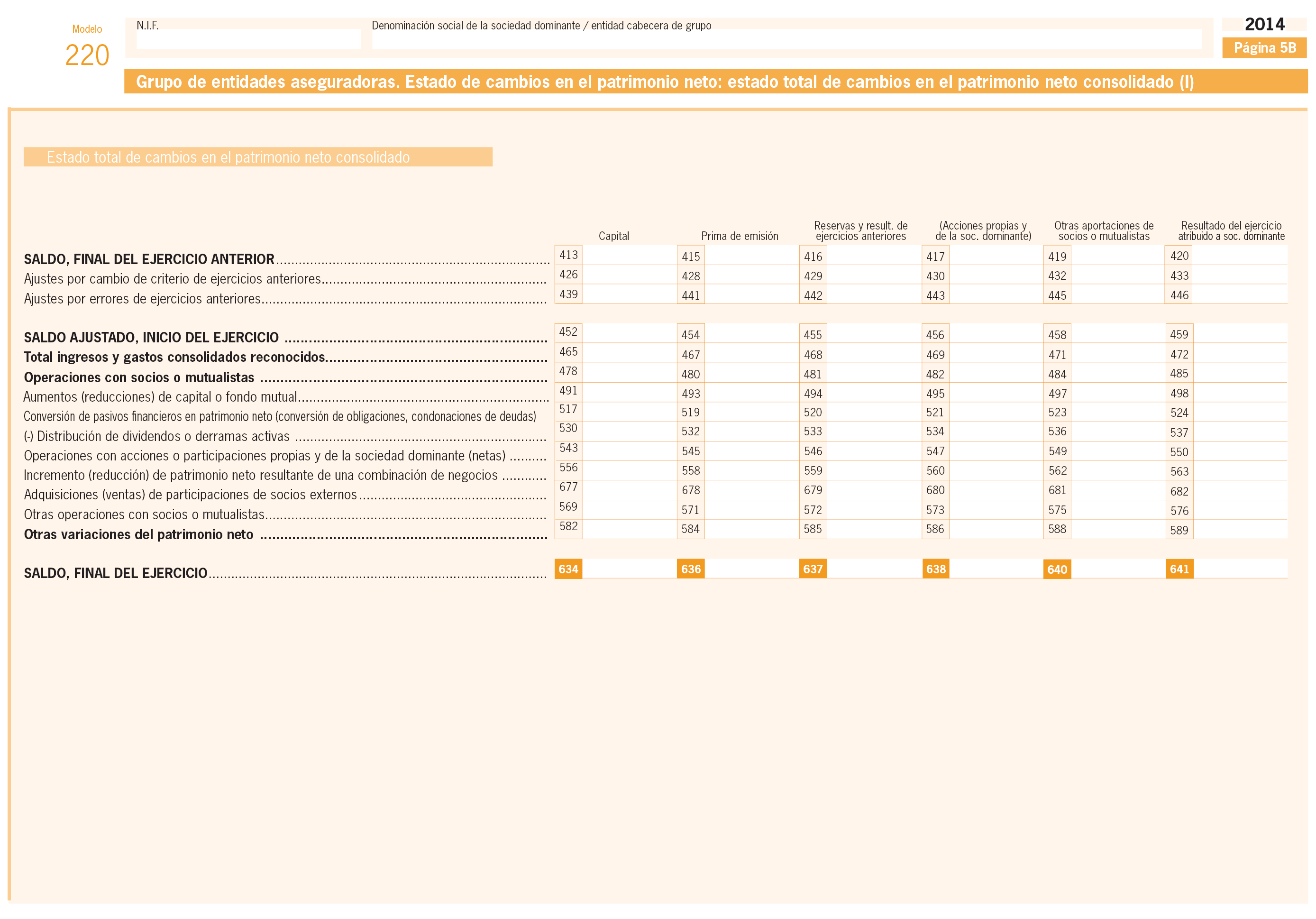The height and width of the screenshot is (919, 1316).
Task: Click field 452 Saldo ajustado Capital
Action: click(630, 333)
